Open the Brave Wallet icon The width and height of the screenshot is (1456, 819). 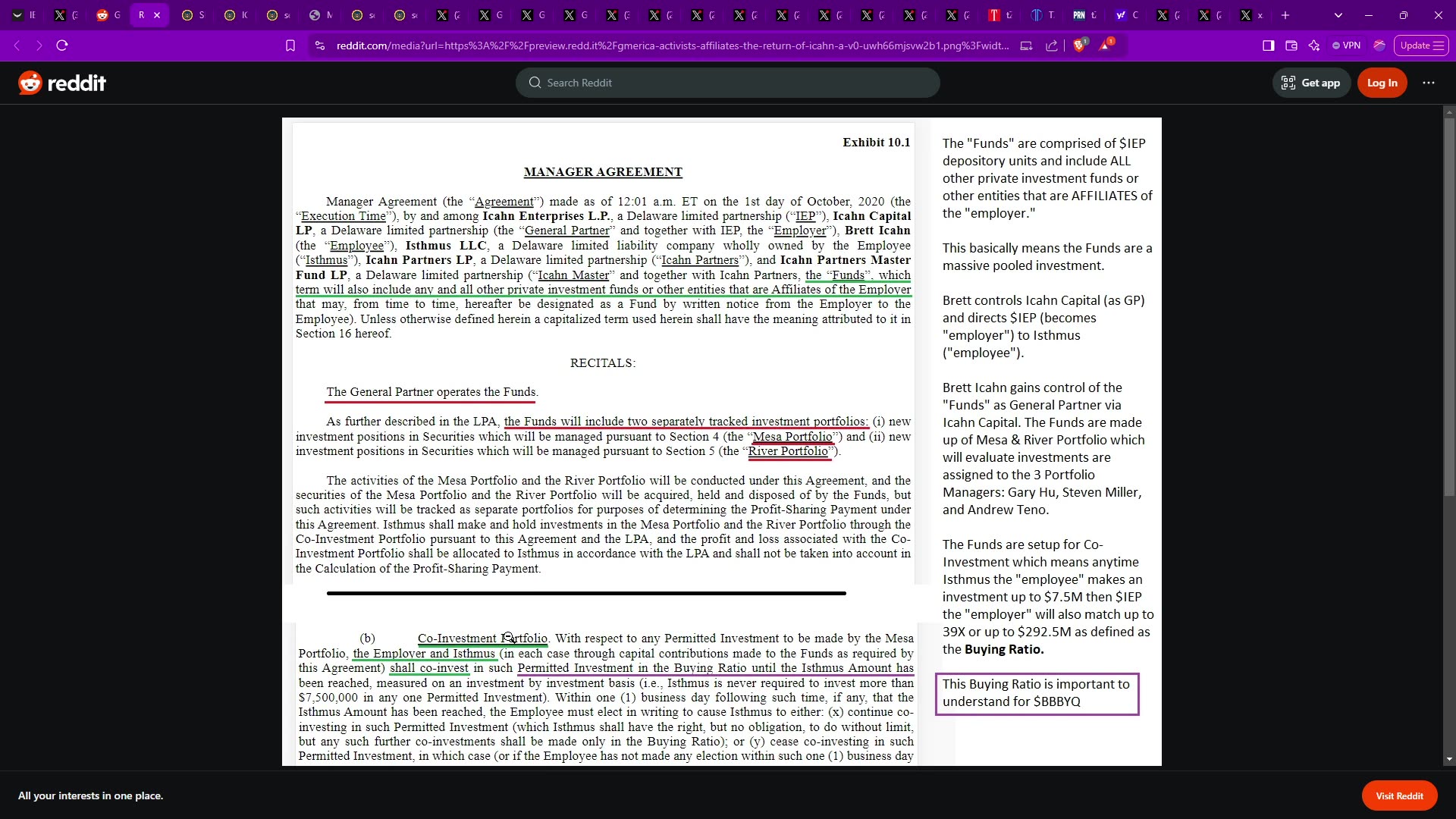coord(1291,45)
